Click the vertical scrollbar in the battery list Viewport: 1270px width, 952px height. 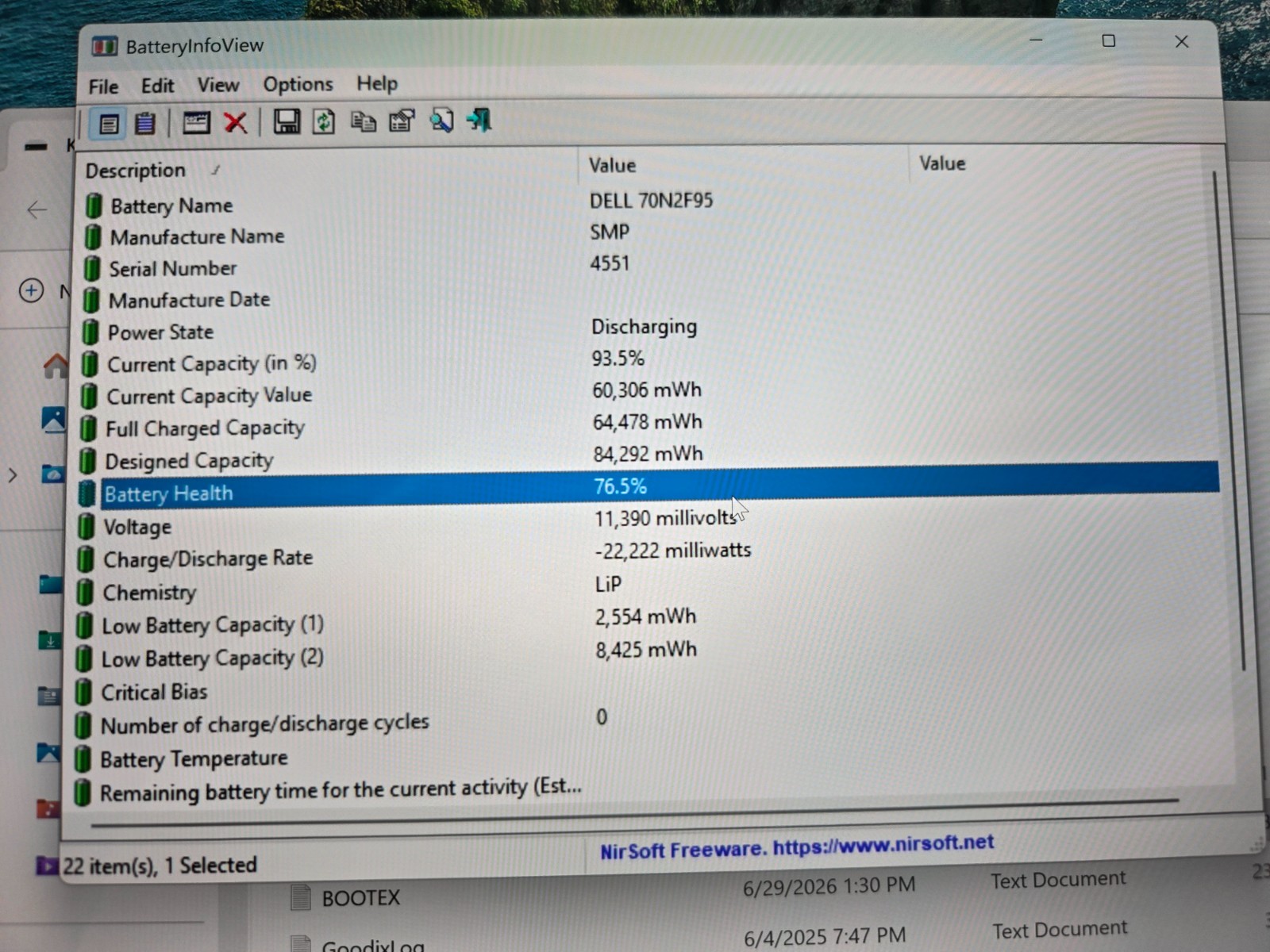coord(1229,420)
